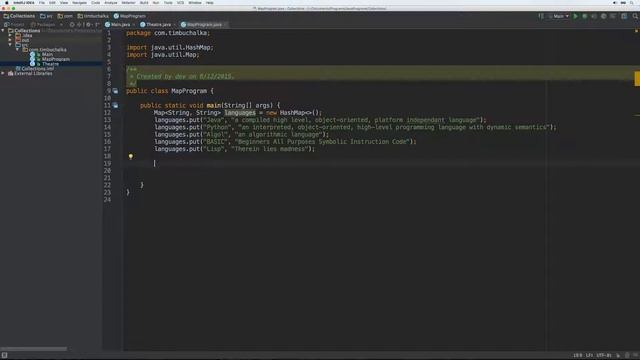Run the Main configuration with the green play button
The height and width of the screenshot is (360, 640).
(576, 16)
